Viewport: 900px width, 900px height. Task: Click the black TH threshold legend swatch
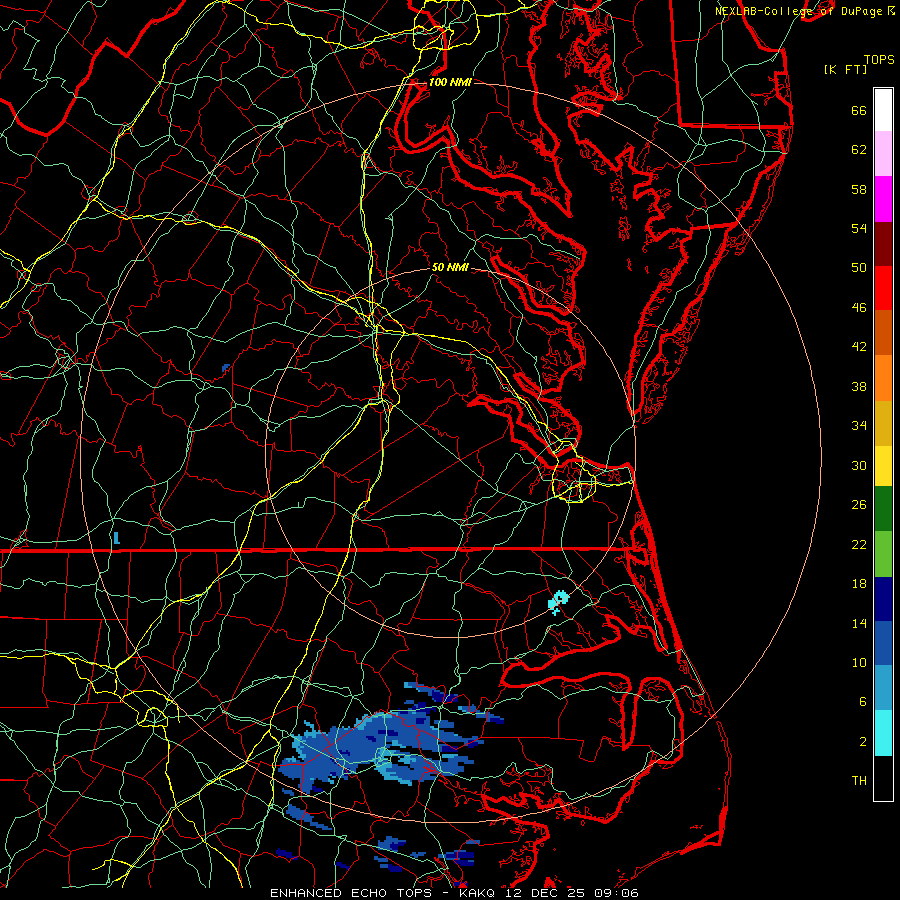pyautogui.click(x=883, y=778)
